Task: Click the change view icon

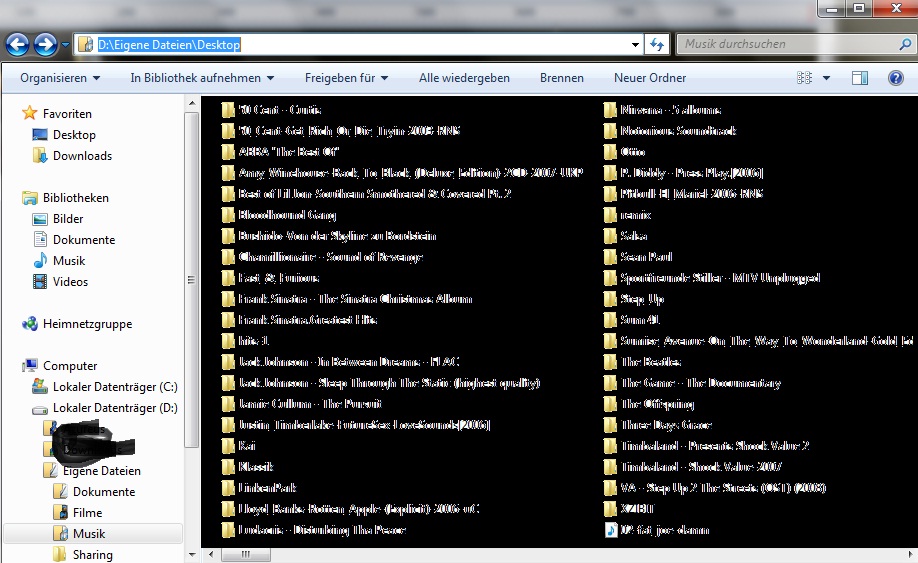Action: (x=804, y=78)
